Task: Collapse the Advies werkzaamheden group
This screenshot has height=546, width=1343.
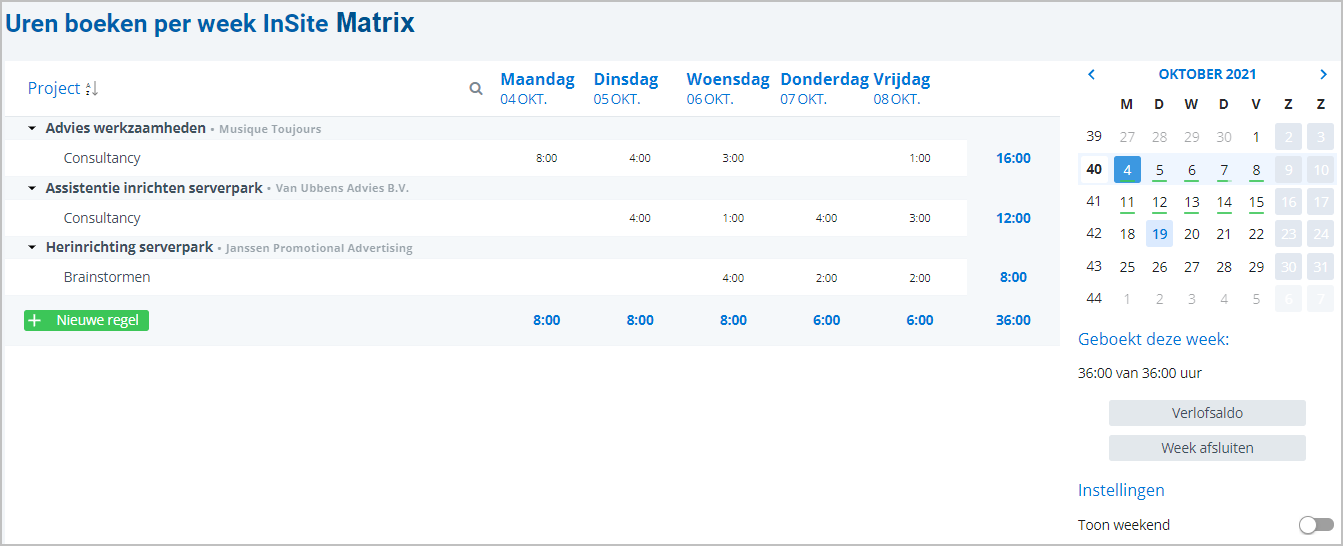Action: 32,129
